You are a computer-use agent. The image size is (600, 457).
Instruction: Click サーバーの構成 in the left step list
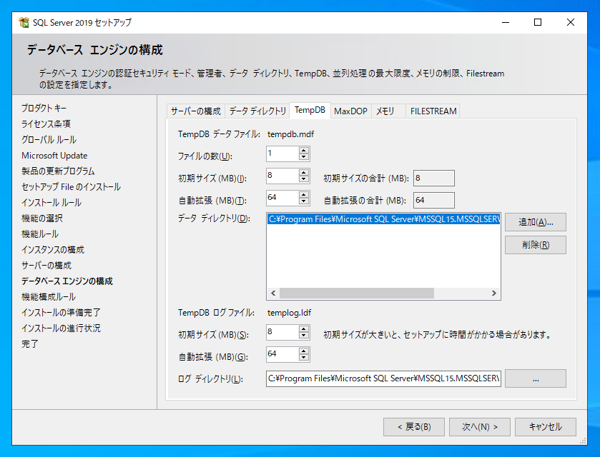pos(46,265)
